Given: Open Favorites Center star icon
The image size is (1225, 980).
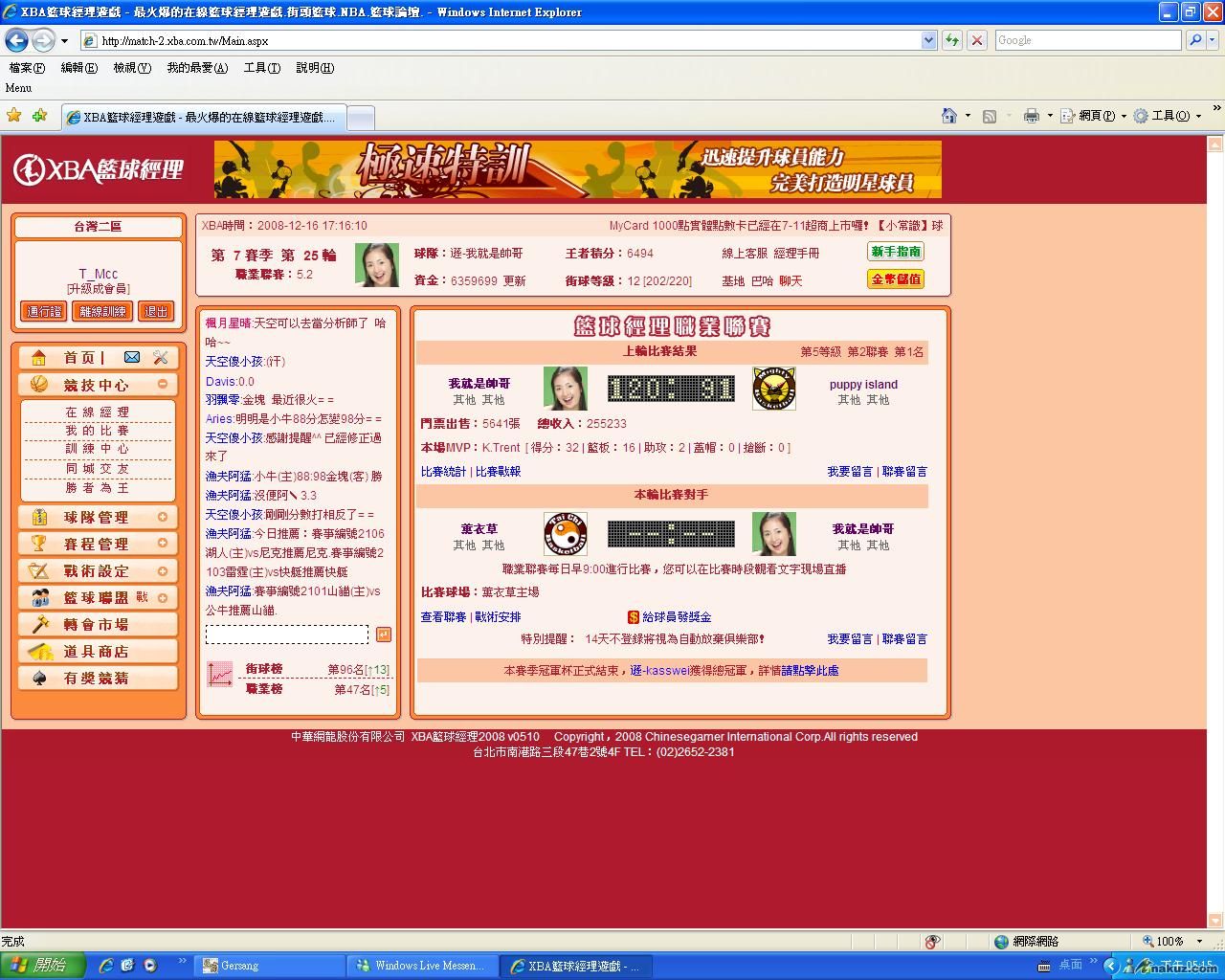Looking at the screenshot, I should point(14,116).
